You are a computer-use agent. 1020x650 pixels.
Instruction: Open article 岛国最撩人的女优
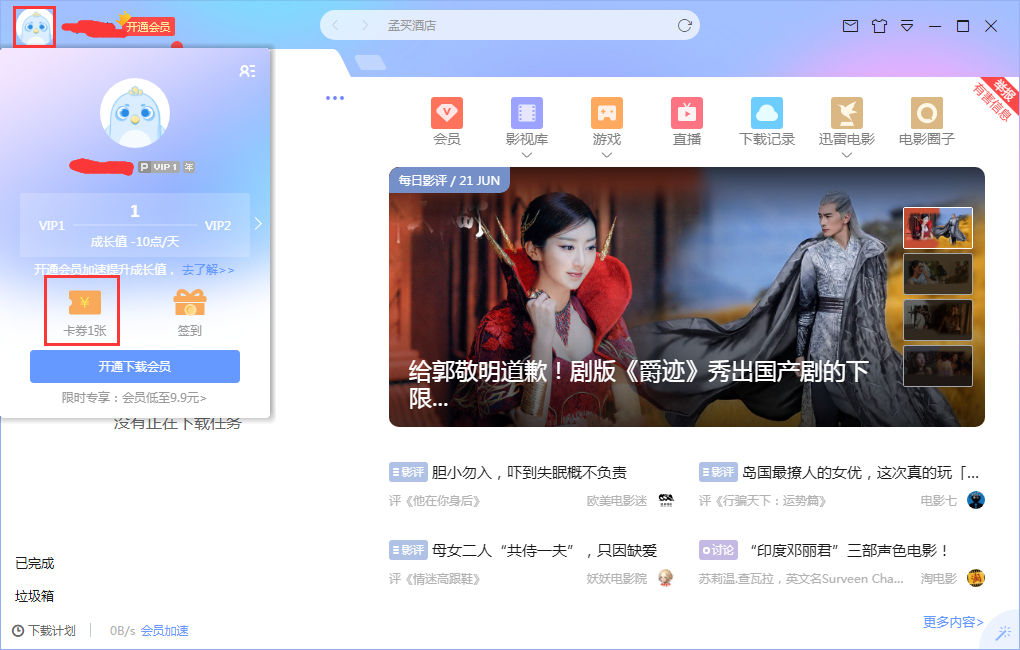click(861, 472)
